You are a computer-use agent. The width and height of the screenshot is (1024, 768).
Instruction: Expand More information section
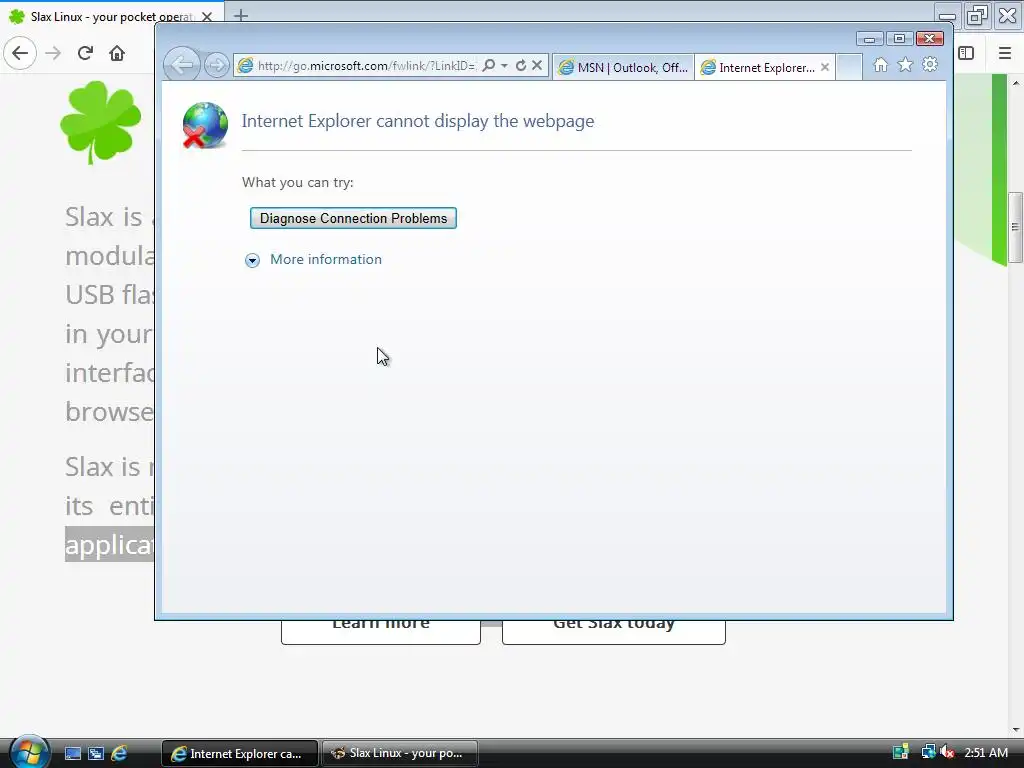[252, 261]
